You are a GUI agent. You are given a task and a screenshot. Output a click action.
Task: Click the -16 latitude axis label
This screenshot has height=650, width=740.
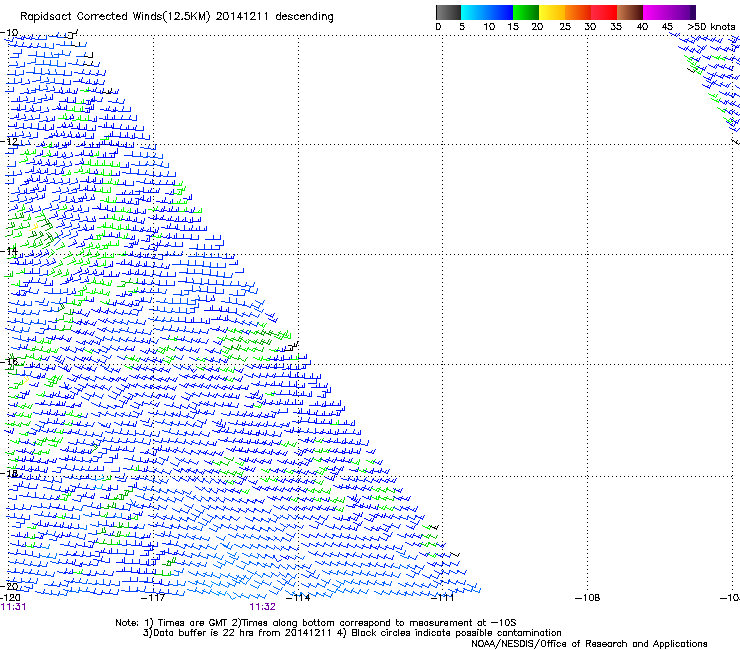(9, 362)
